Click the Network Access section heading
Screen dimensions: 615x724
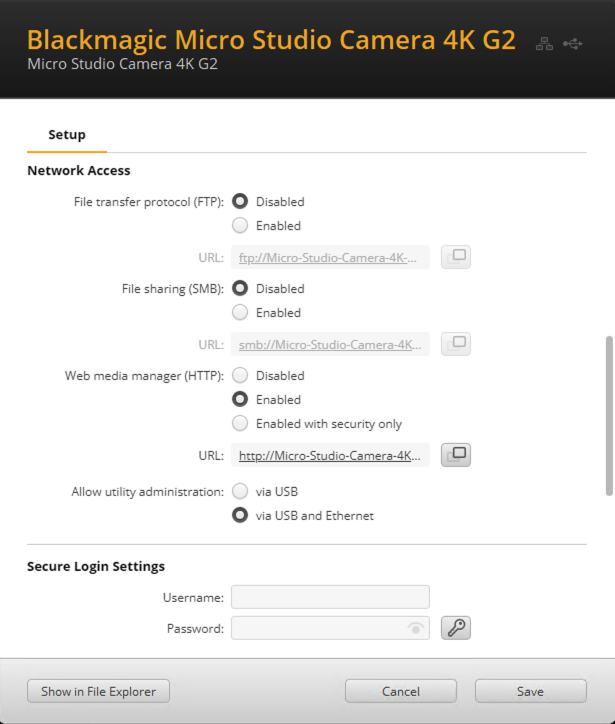(79, 170)
